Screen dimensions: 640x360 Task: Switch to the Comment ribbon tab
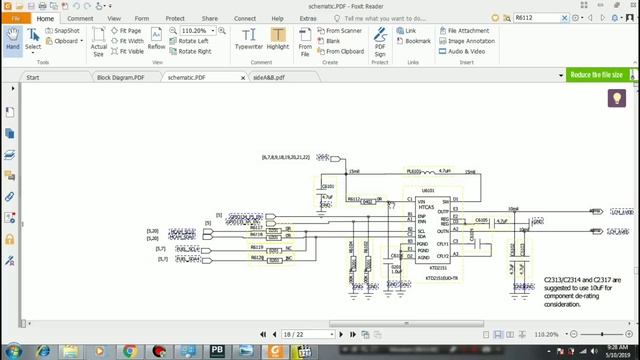[80, 18]
